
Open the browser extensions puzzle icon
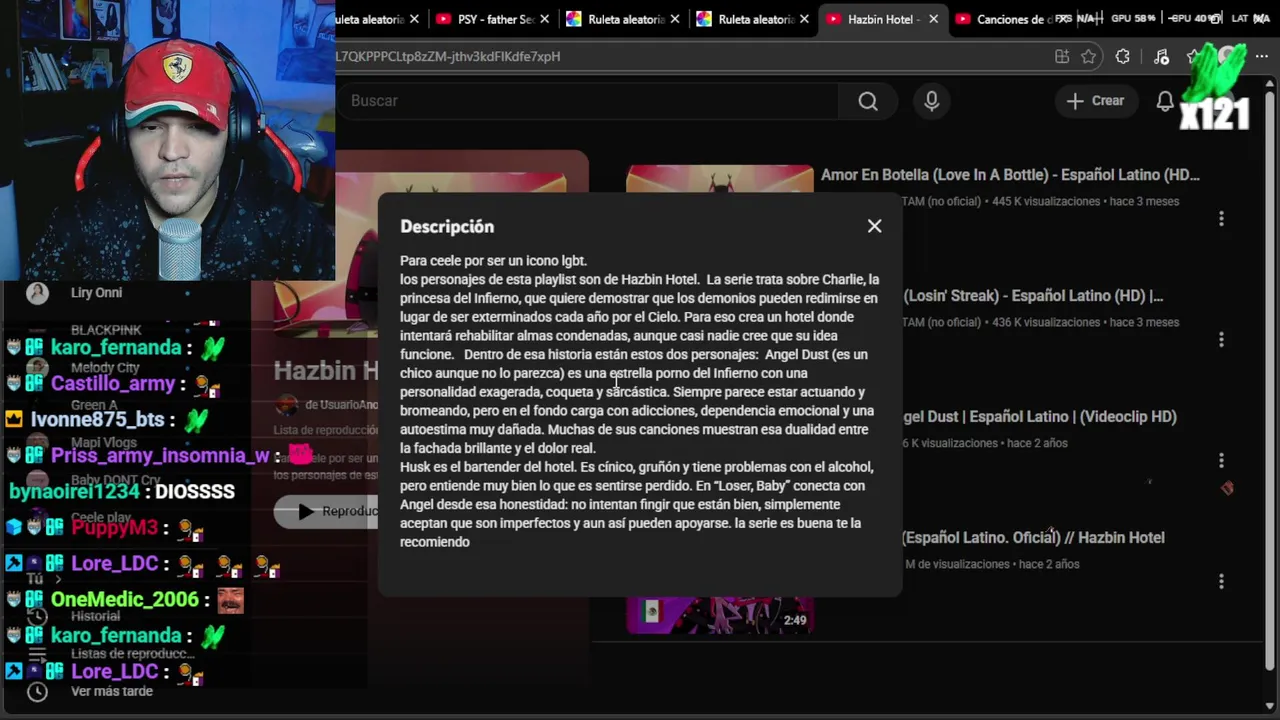click(1123, 57)
